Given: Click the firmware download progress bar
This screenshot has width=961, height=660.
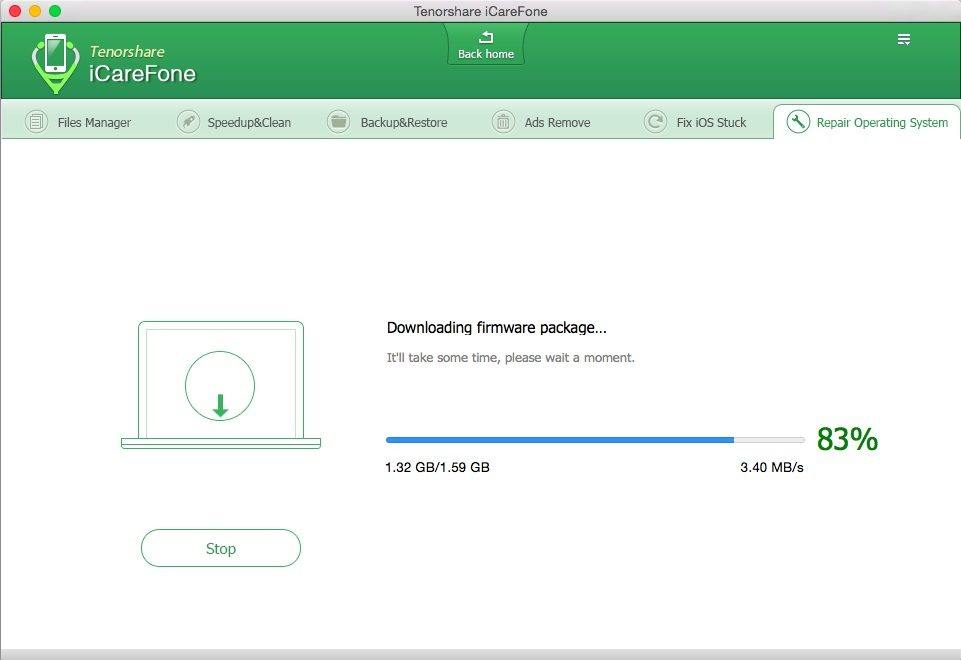Looking at the screenshot, I should click(595, 440).
